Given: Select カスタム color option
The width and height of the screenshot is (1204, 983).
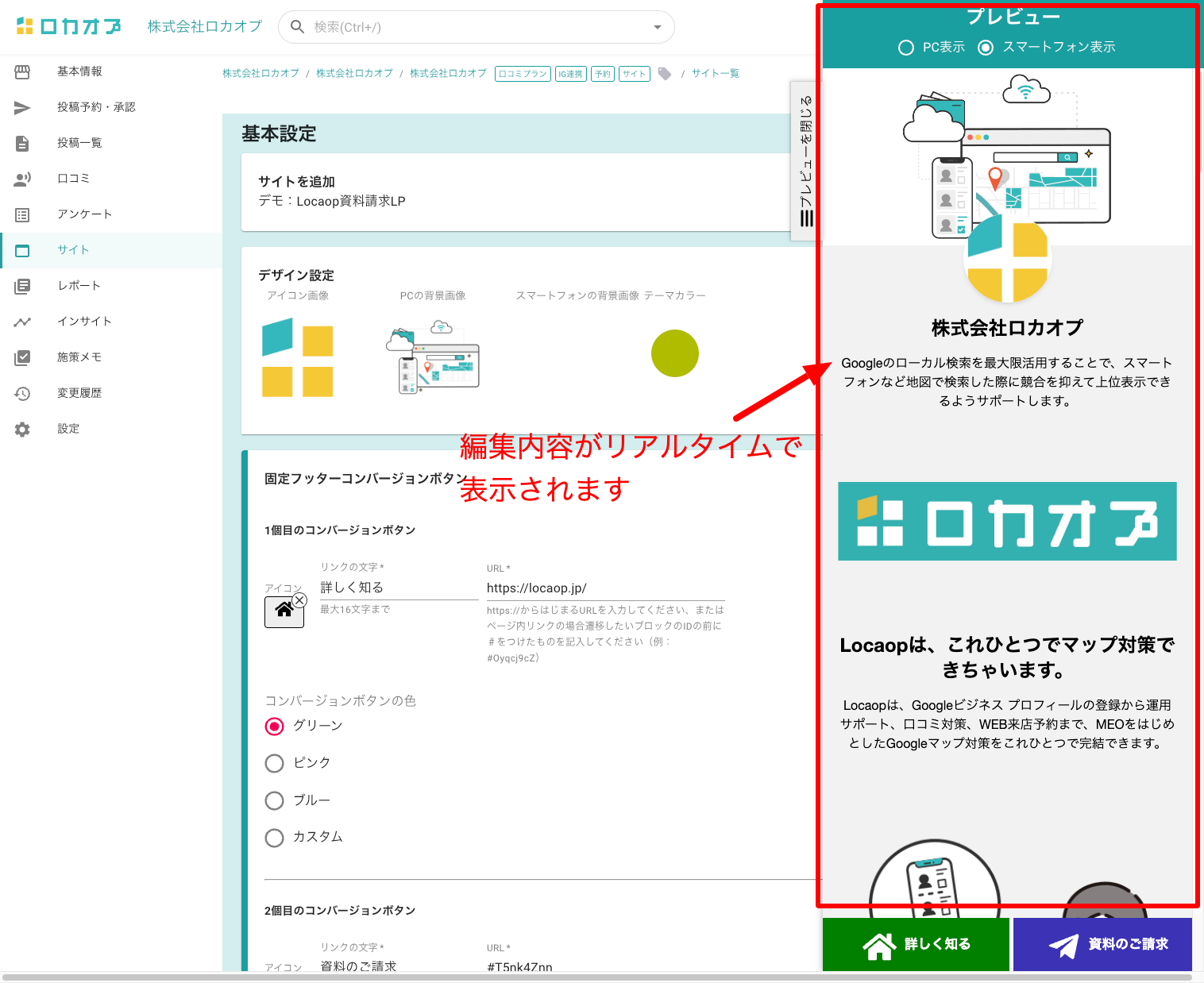Looking at the screenshot, I should [275, 838].
